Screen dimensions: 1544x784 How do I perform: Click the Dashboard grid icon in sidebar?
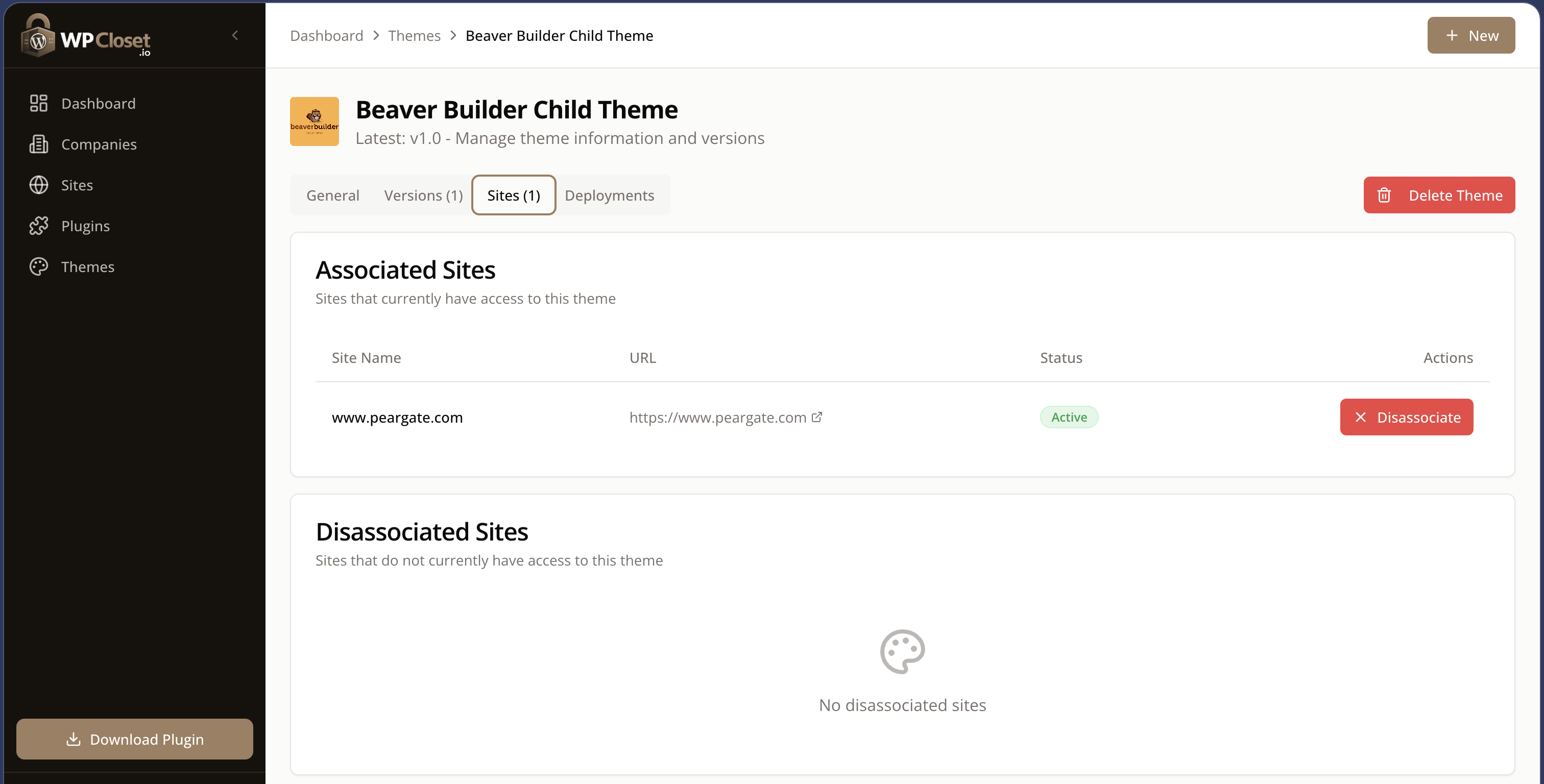[x=38, y=103]
